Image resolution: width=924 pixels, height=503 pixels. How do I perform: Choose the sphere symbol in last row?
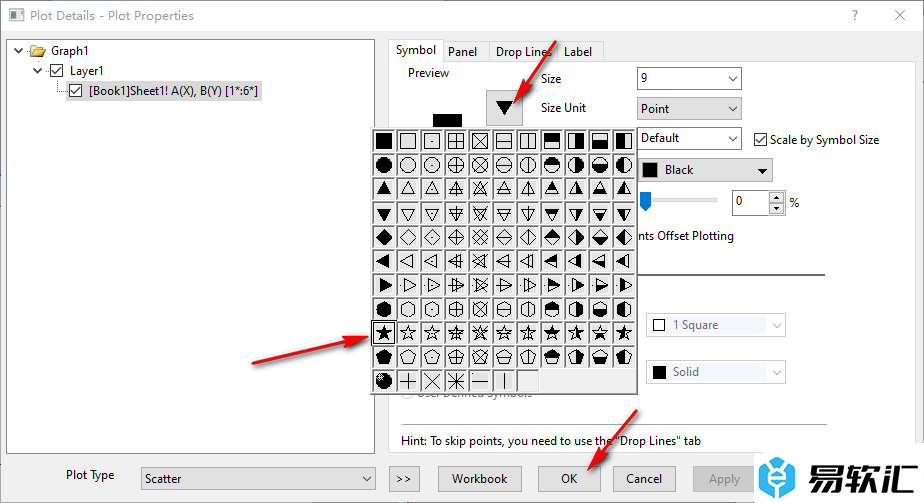(x=384, y=380)
